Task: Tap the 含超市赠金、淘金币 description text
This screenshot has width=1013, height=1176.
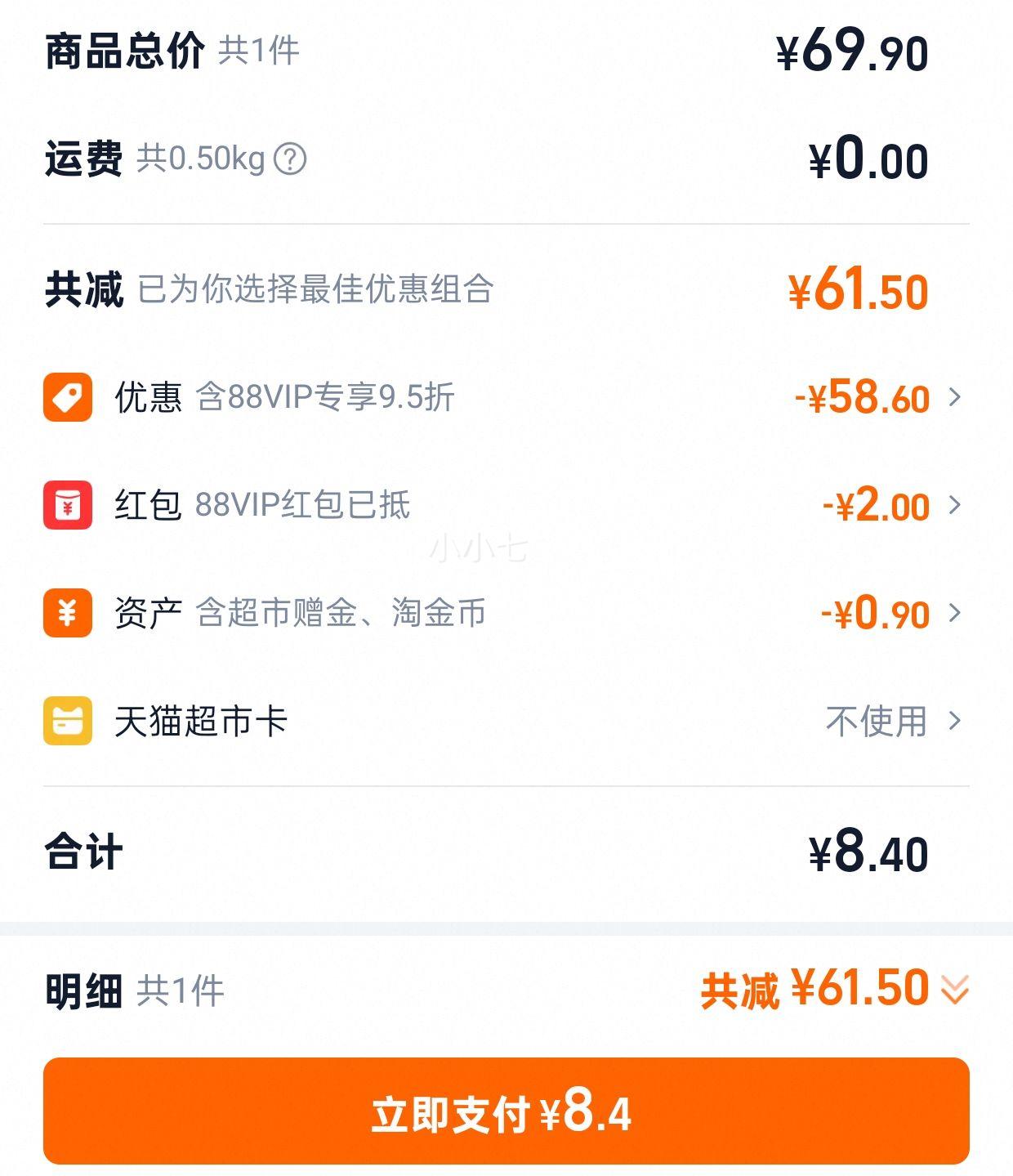Action: point(341,613)
